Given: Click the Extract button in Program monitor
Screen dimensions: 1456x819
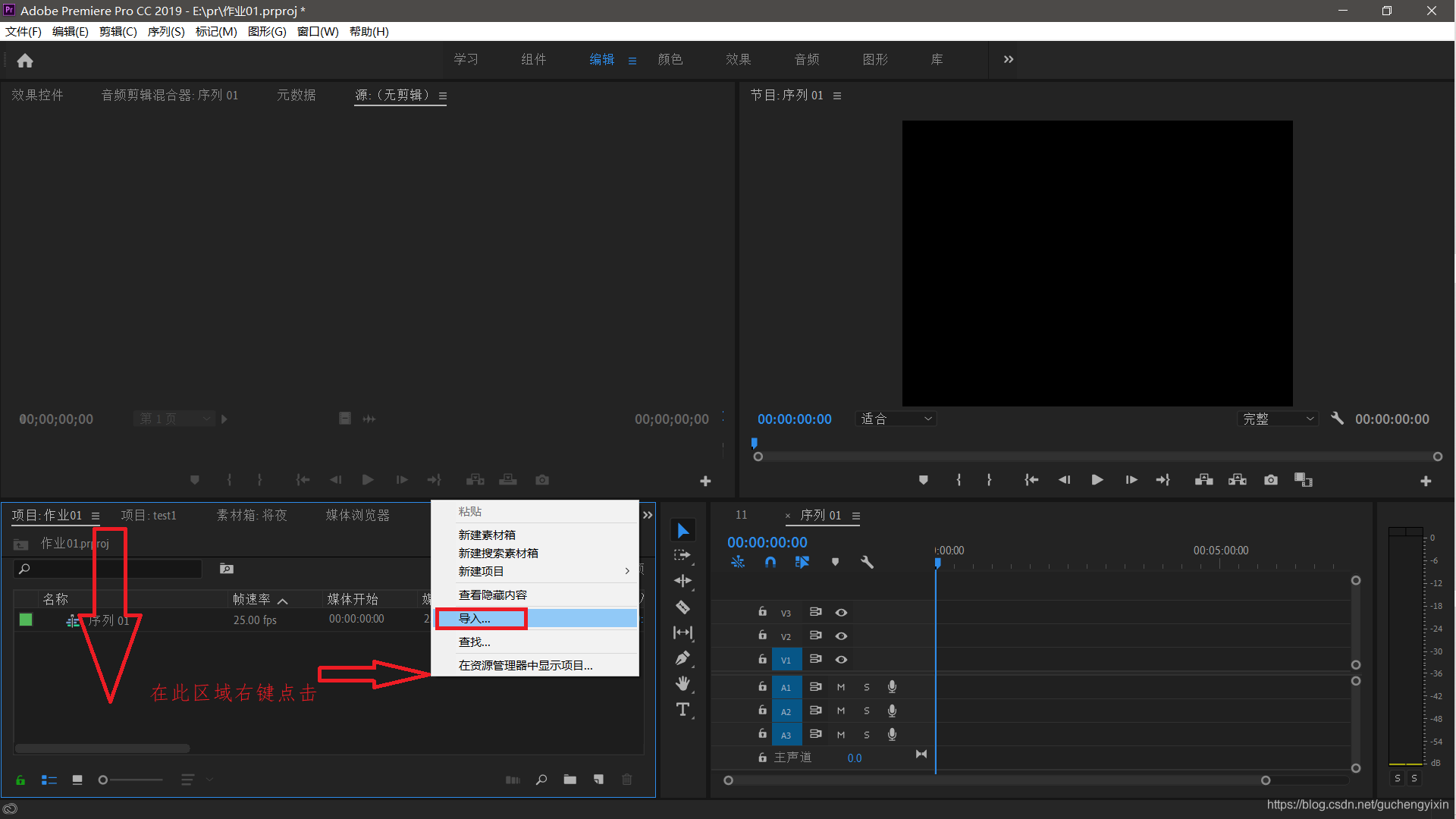Looking at the screenshot, I should click(1238, 480).
